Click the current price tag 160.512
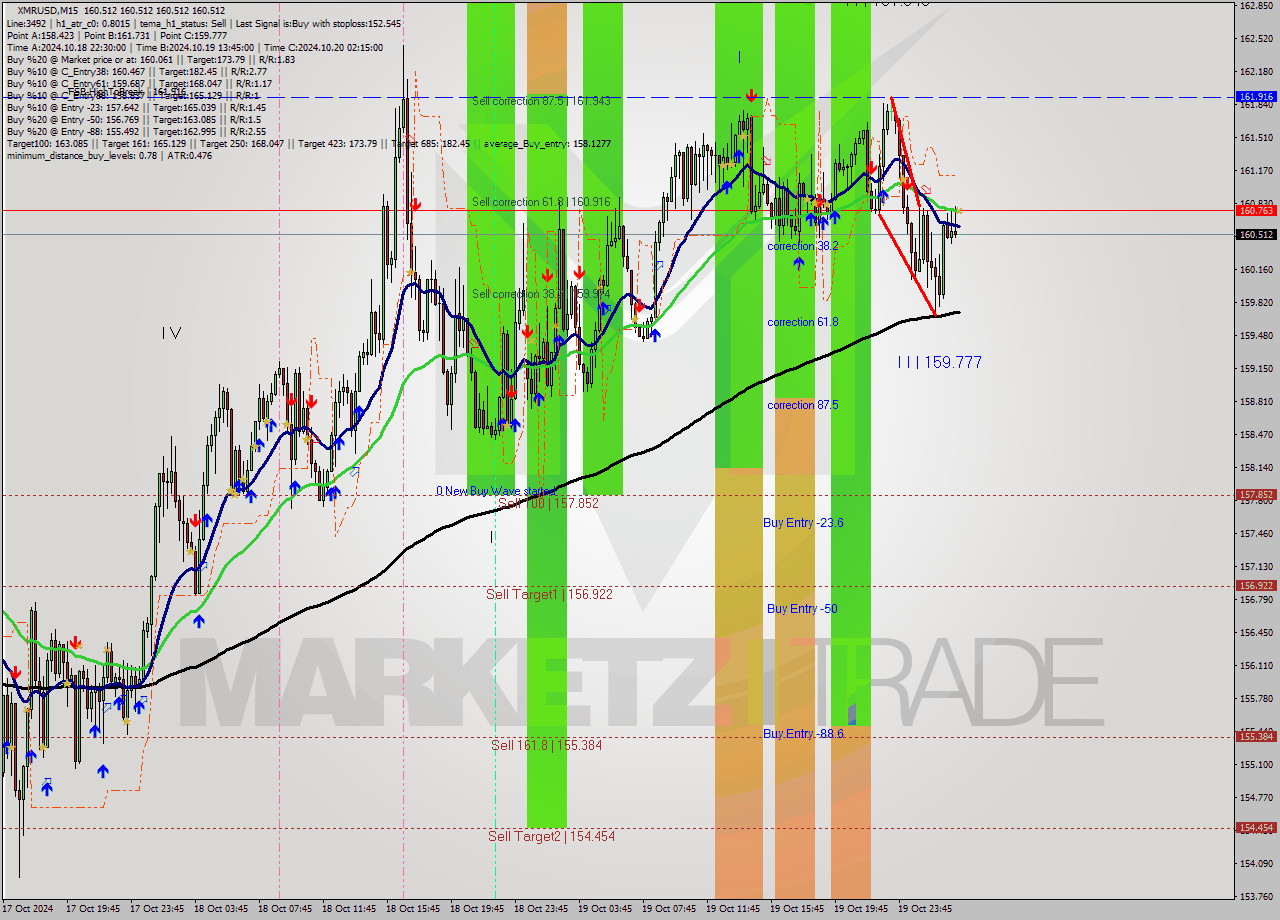The image size is (1280, 920). [x=1256, y=235]
